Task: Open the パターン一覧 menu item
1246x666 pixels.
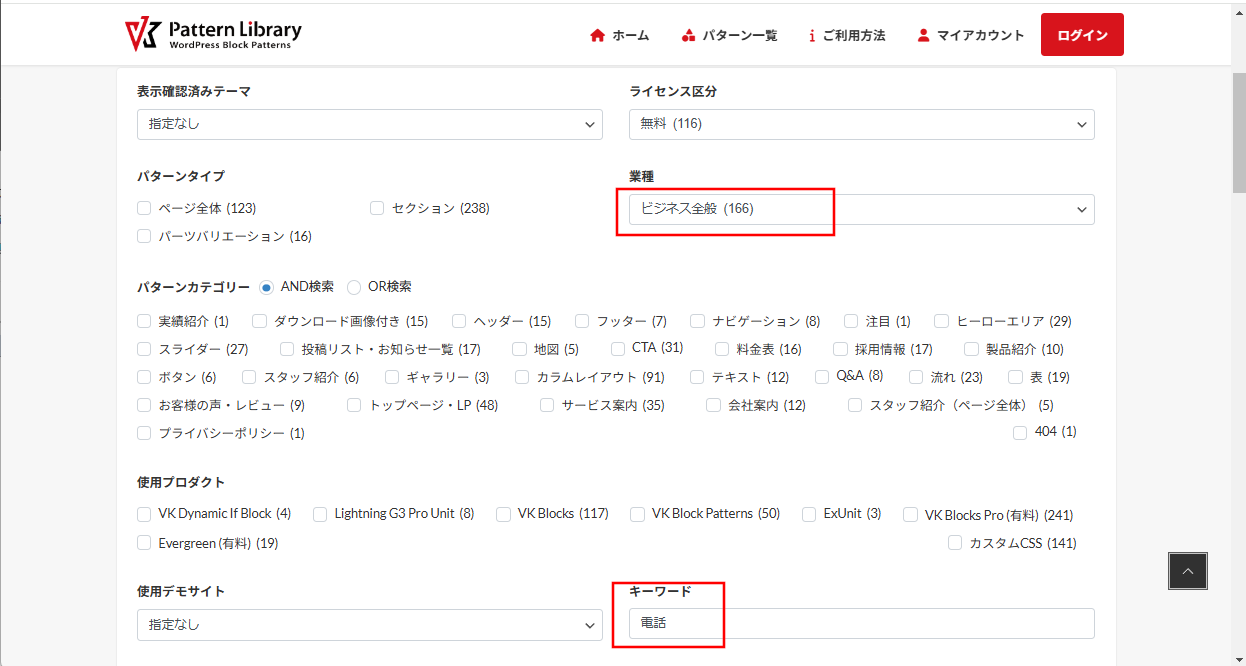Action: [739, 35]
